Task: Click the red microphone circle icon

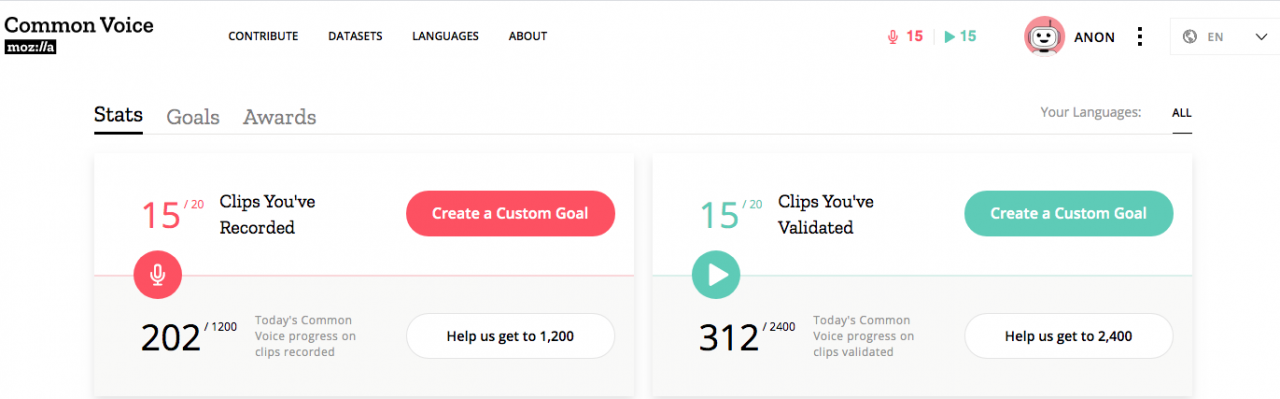Action: coord(158,274)
